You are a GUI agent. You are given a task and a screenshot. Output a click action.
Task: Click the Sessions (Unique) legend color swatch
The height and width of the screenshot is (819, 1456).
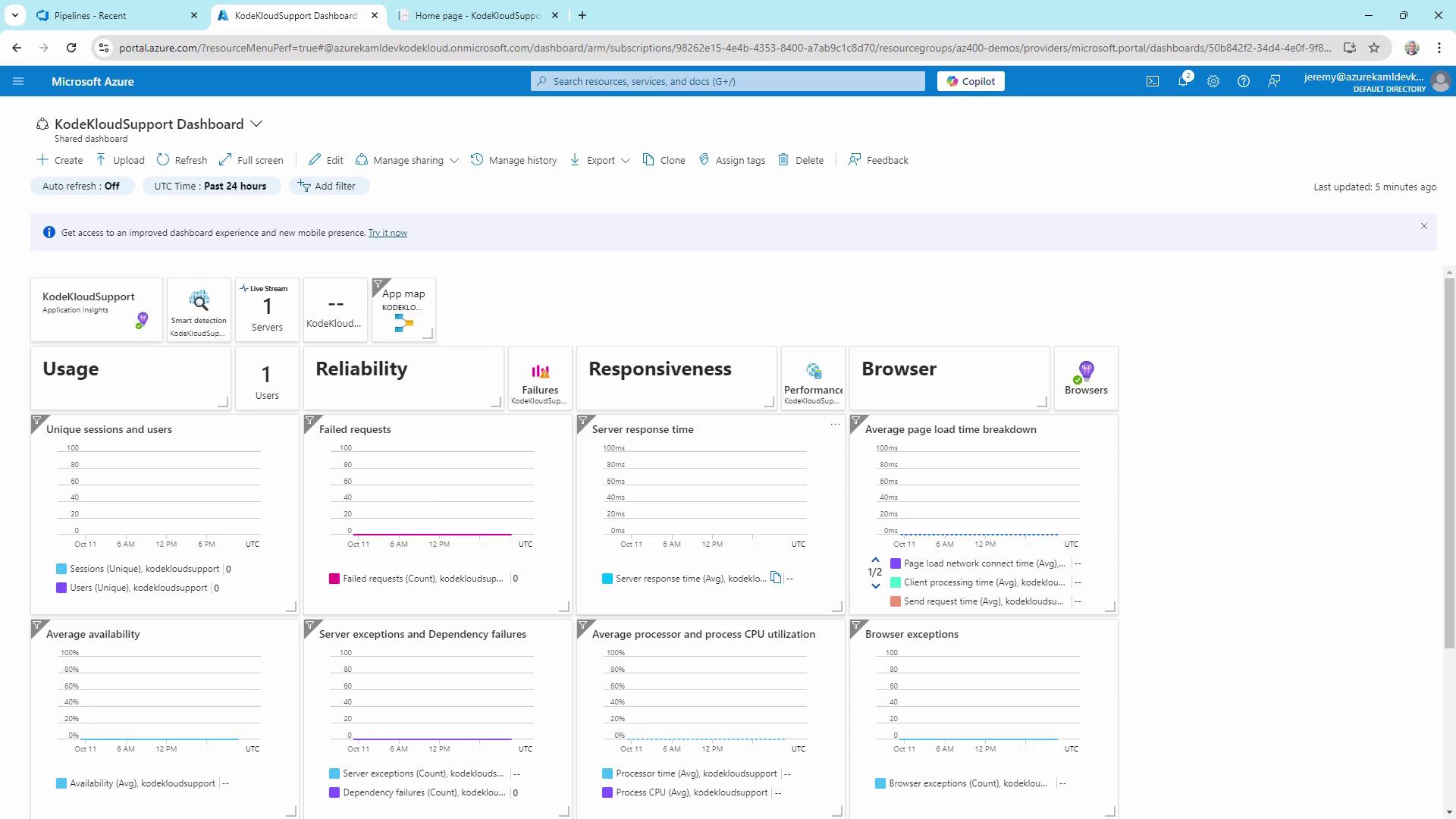(x=61, y=569)
